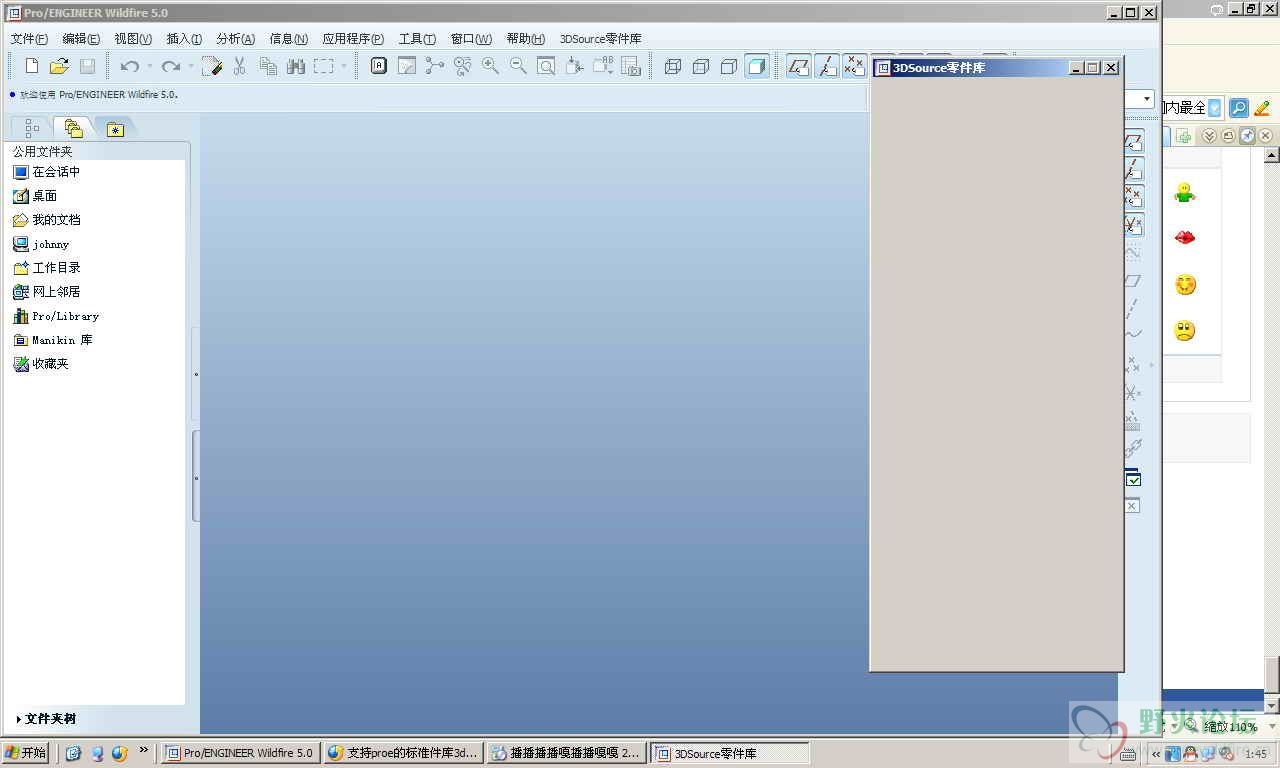Open the 3DSource零件库 menu
The width and height of the screenshot is (1280, 768).
pos(600,39)
